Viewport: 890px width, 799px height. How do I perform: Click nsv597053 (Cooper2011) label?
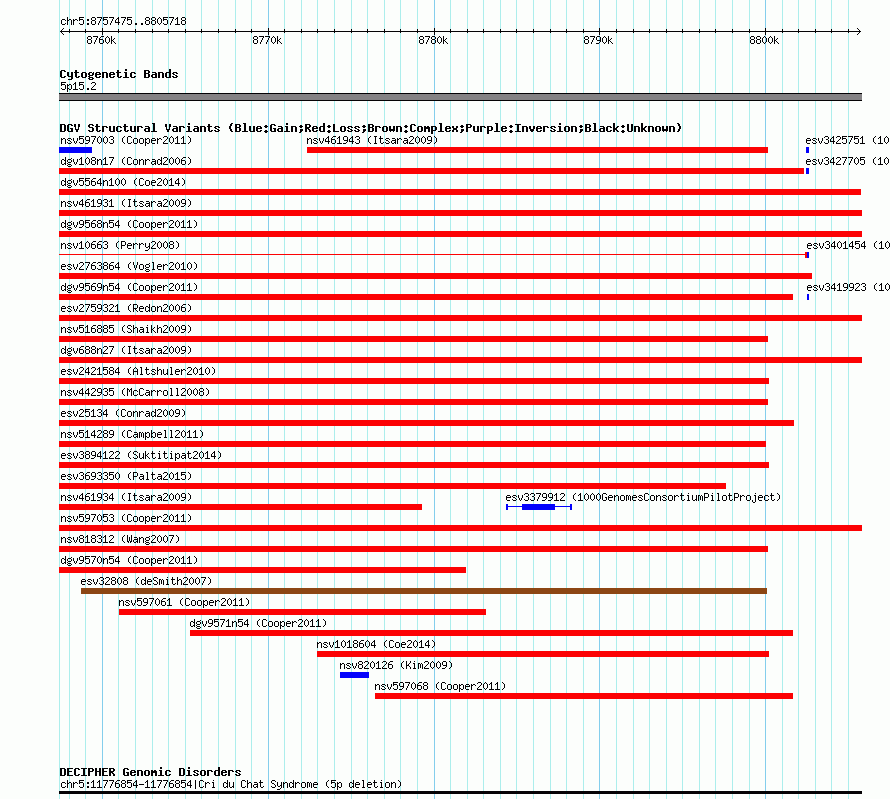click(126, 518)
